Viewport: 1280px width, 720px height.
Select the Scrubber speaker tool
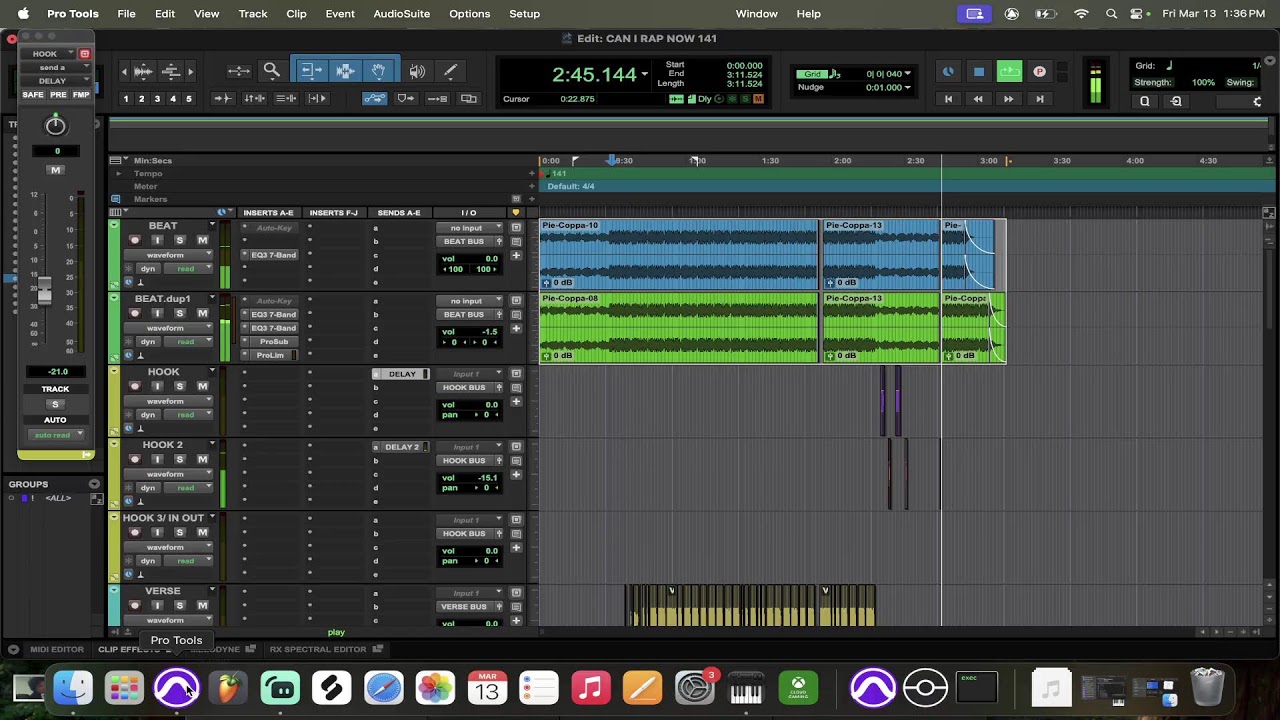417,71
